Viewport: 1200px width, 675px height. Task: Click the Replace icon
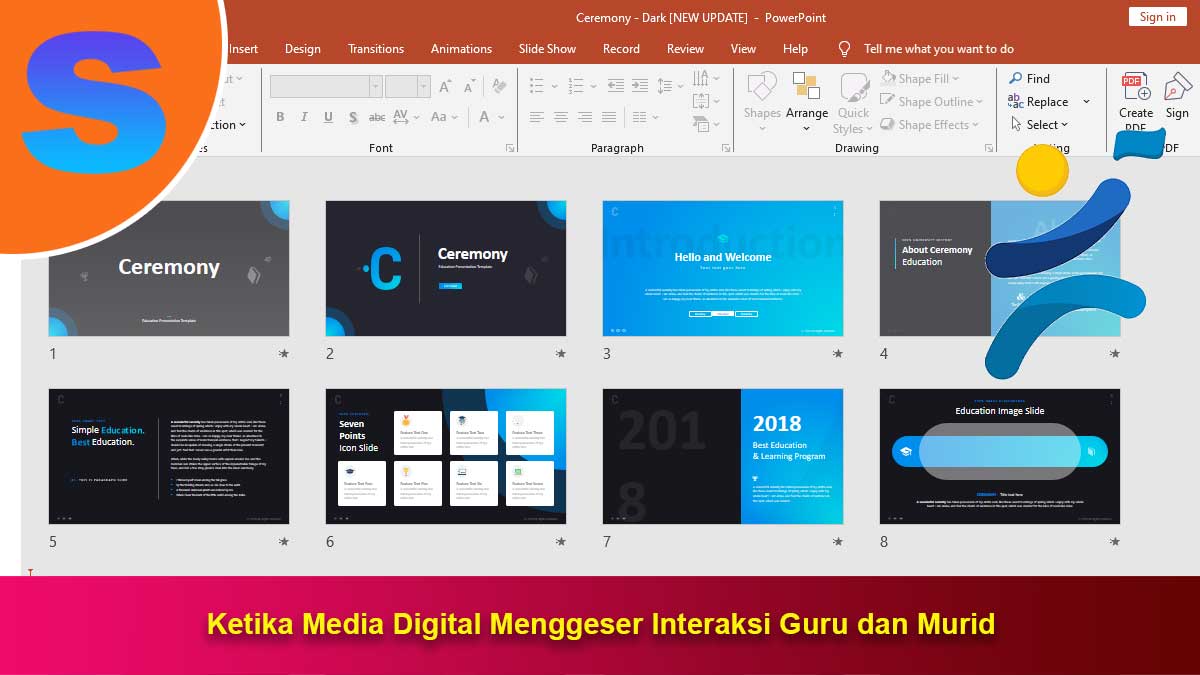pyautogui.click(x=1015, y=101)
